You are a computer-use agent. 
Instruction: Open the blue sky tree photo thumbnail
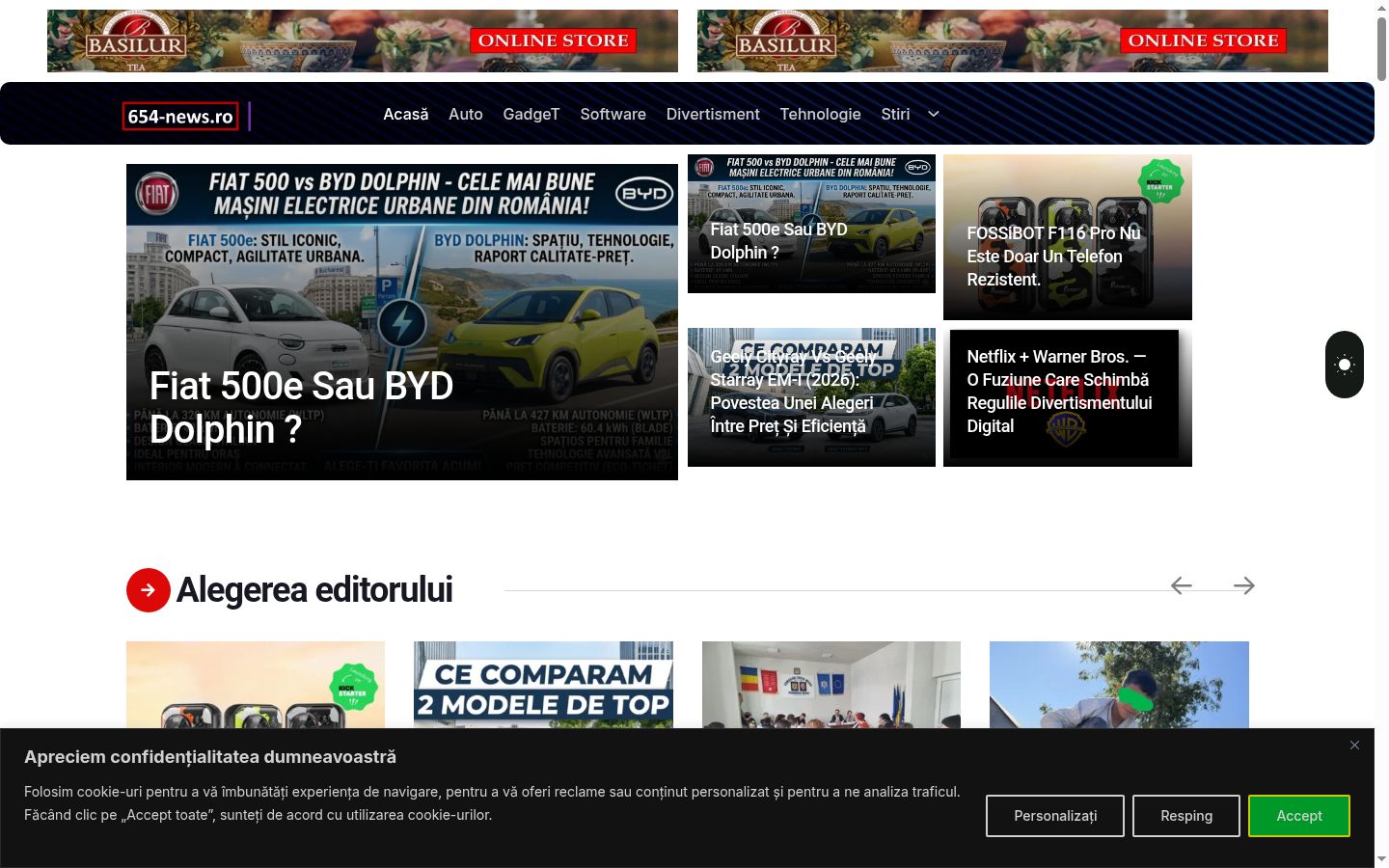point(1119,685)
